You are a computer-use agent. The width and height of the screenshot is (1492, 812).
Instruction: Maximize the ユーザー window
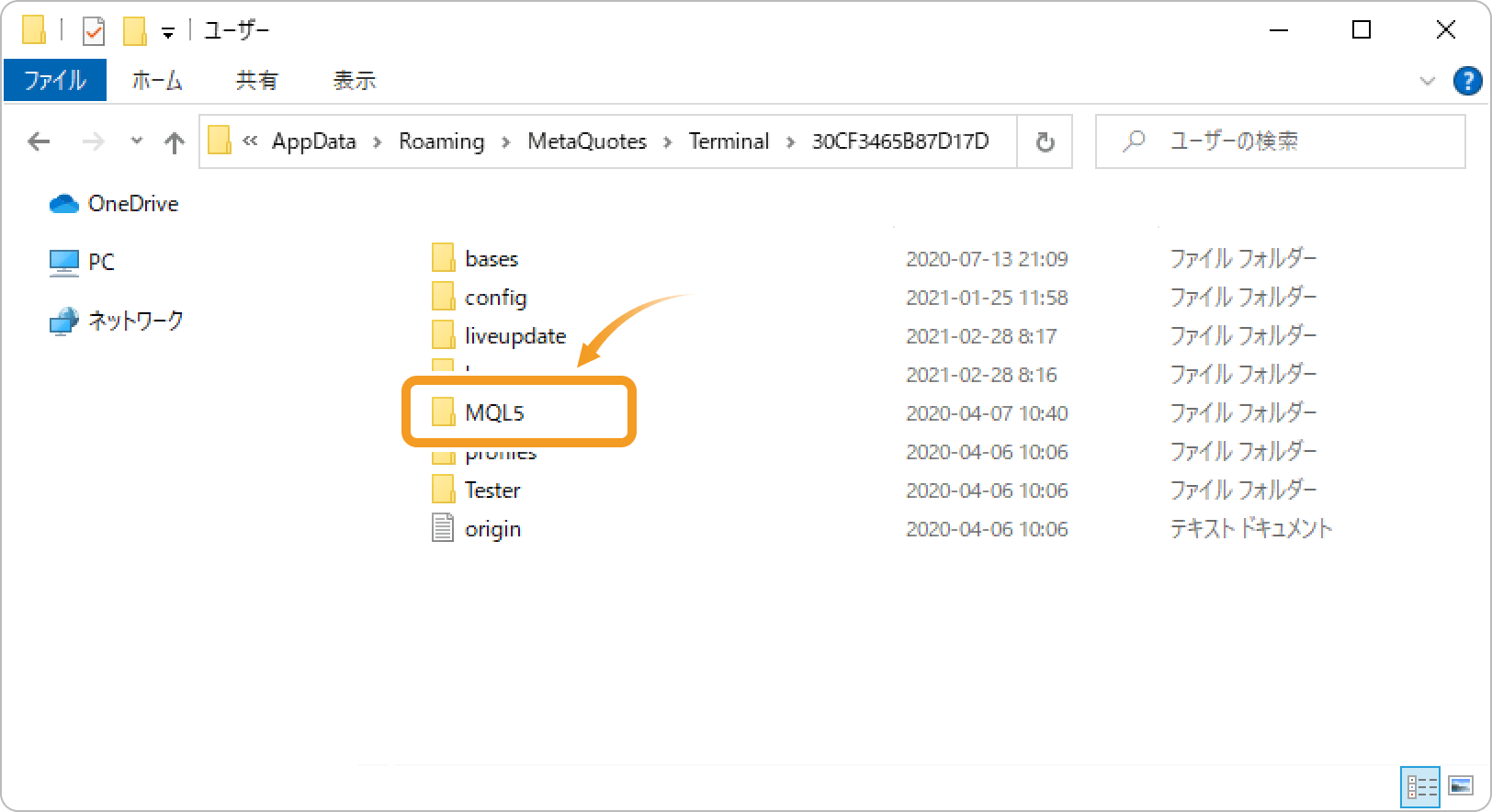tap(1362, 30)
